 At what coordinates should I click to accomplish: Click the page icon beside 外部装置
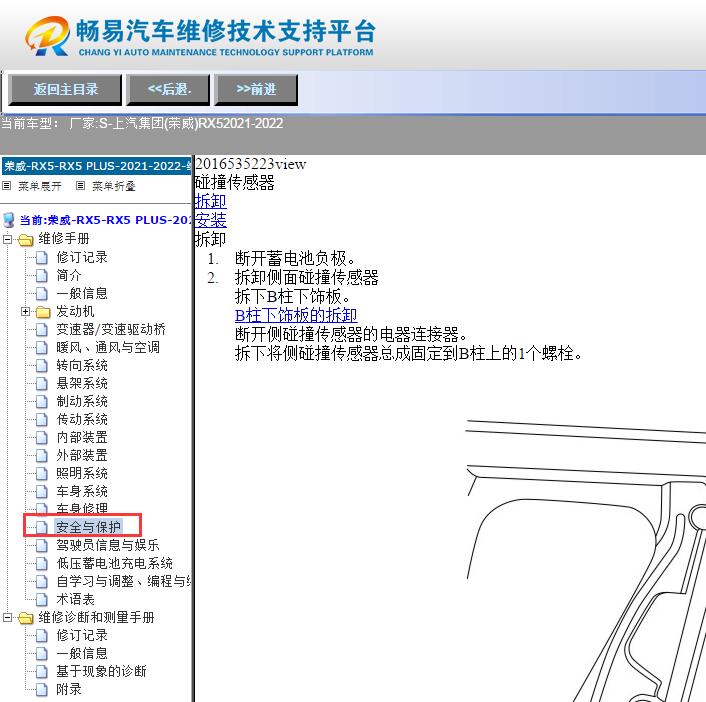tap(41, 456)
